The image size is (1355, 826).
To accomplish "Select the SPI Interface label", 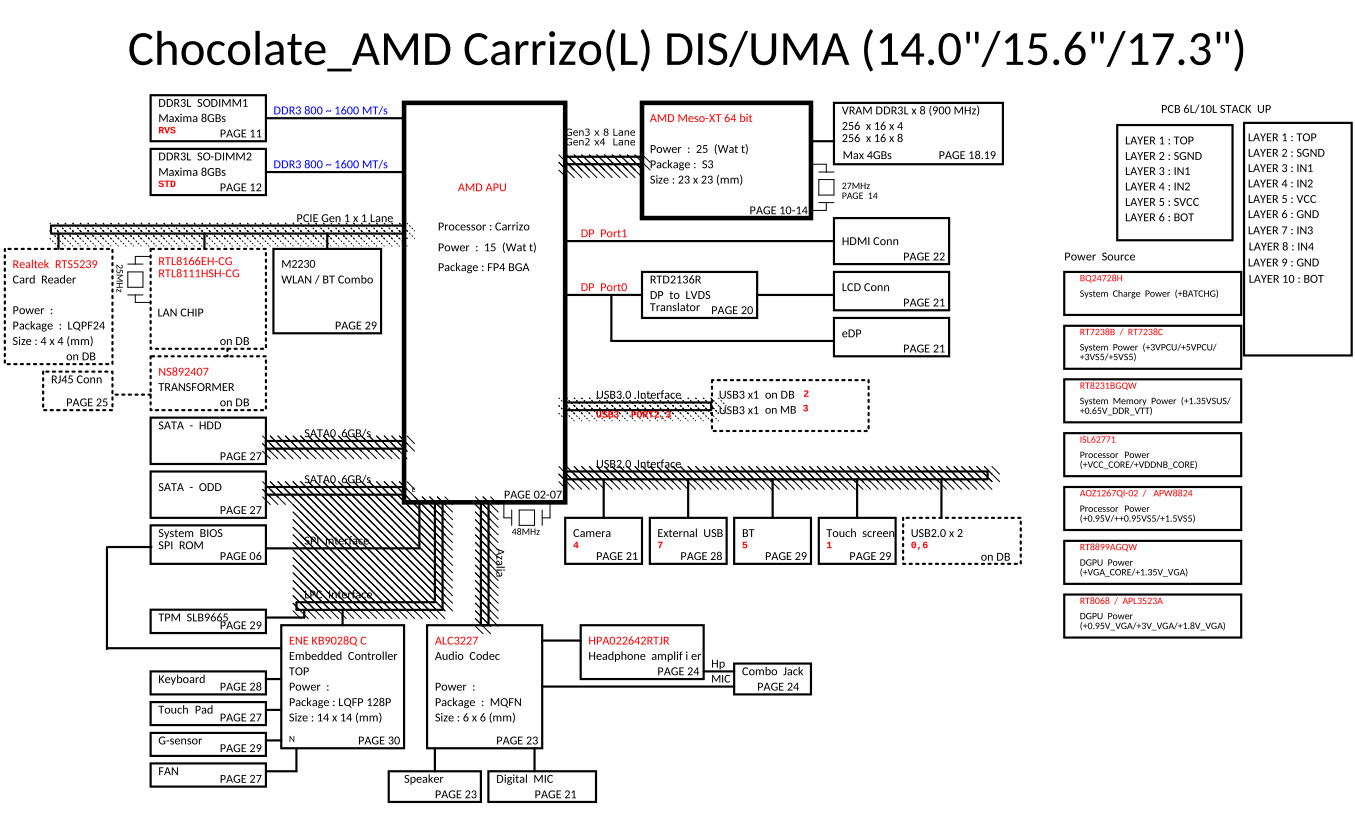I will point(337,541).
